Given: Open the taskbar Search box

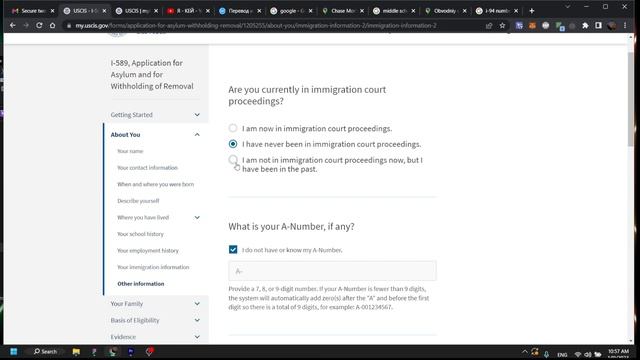Looking at the screenshot, I should [45, 351].
